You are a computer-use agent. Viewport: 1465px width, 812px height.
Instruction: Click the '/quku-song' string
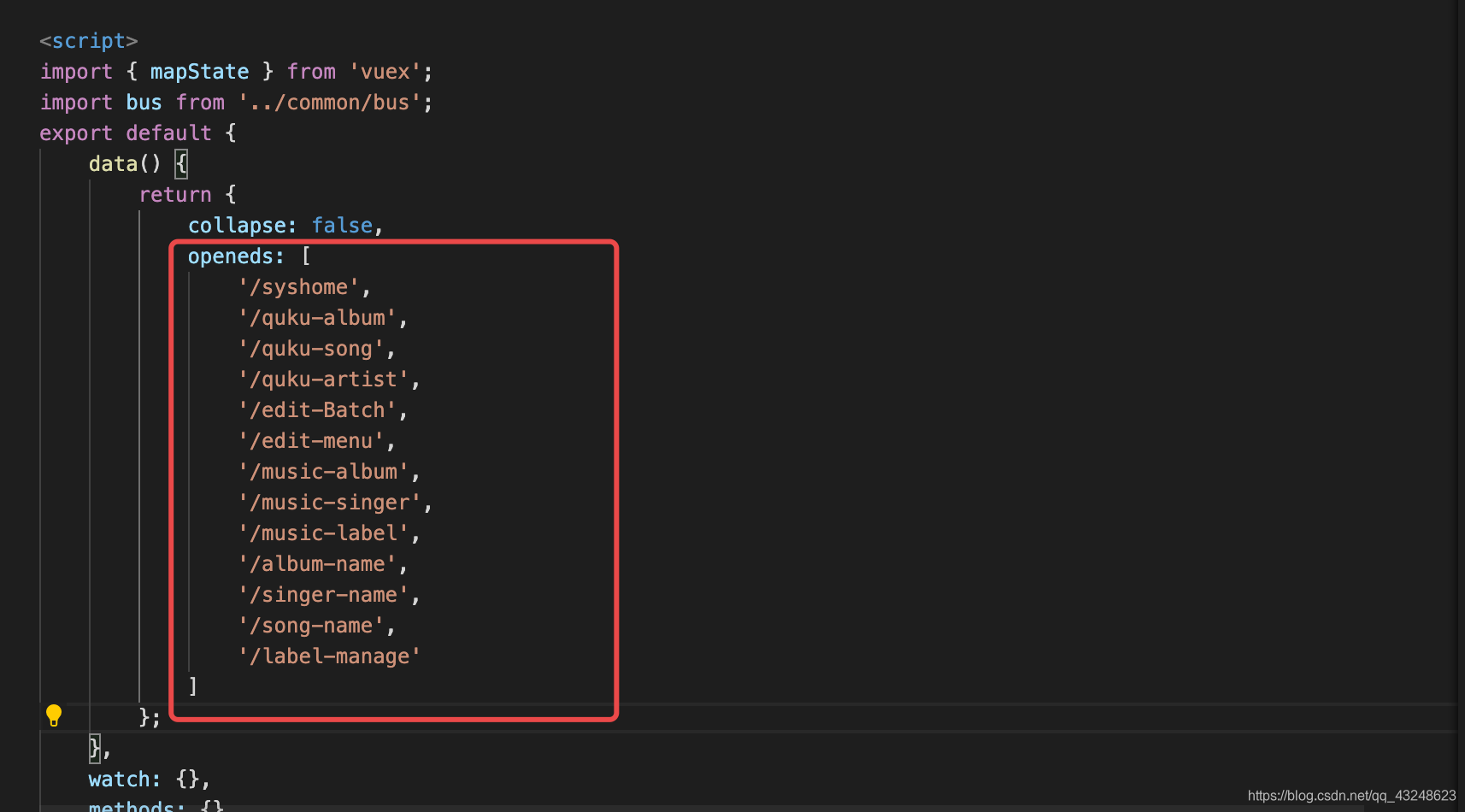tap(311, 349)
